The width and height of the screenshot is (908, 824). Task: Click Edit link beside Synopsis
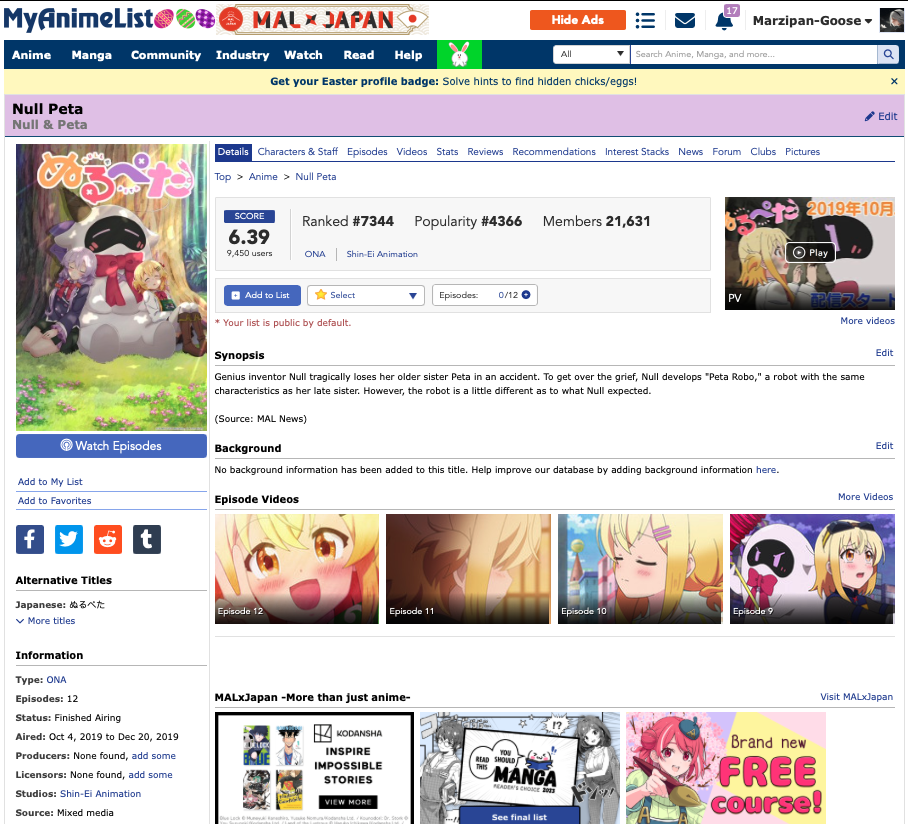884,353
